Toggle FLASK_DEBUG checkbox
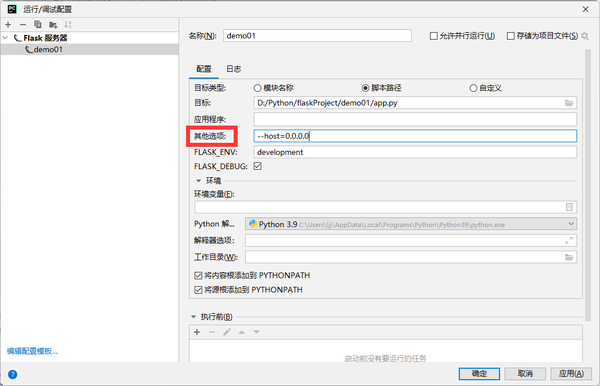The height and width of the screenshot is (386, 600). coord(258,166)
